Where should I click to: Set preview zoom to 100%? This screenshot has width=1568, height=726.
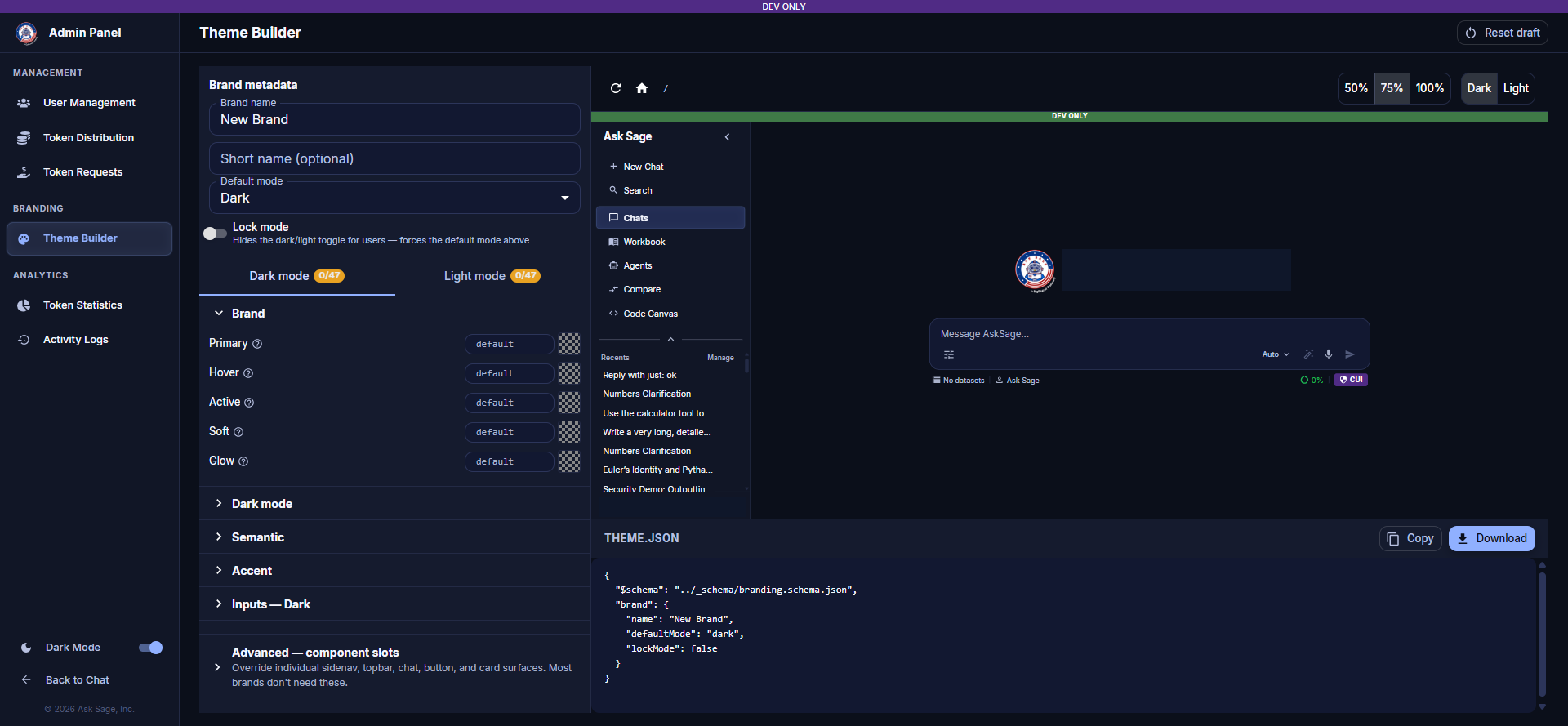coord(1429,88)
